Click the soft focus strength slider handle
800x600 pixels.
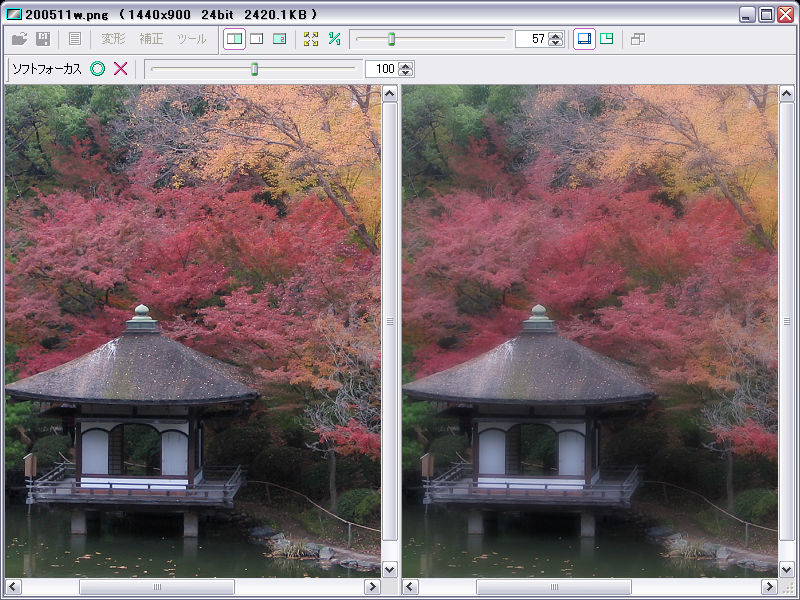pyautogui.click(x=254, y=69)
